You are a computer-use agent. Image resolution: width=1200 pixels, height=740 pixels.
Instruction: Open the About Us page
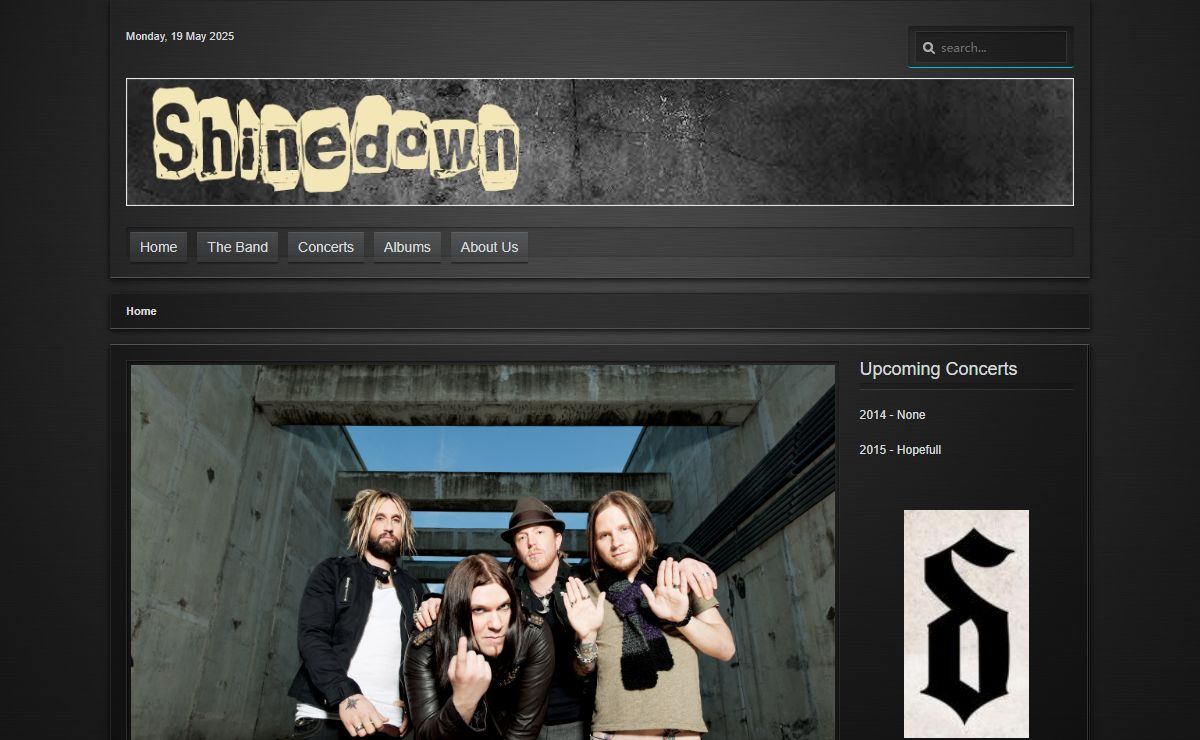tap(489, 247)
